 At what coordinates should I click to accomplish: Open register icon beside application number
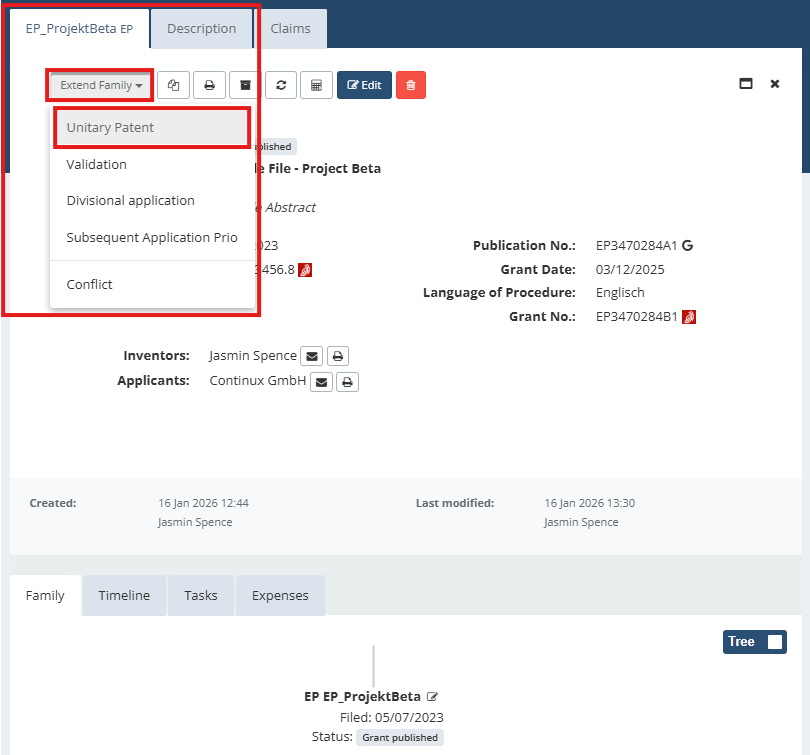coord(305,270)
